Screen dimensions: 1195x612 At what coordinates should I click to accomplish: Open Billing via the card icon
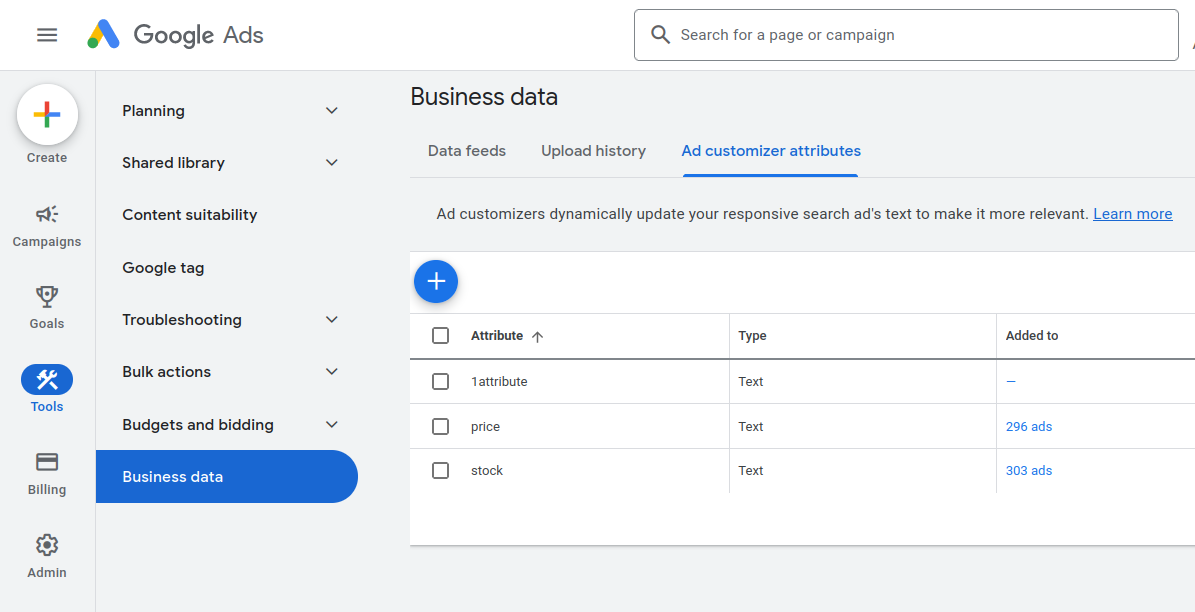(47, 462)
